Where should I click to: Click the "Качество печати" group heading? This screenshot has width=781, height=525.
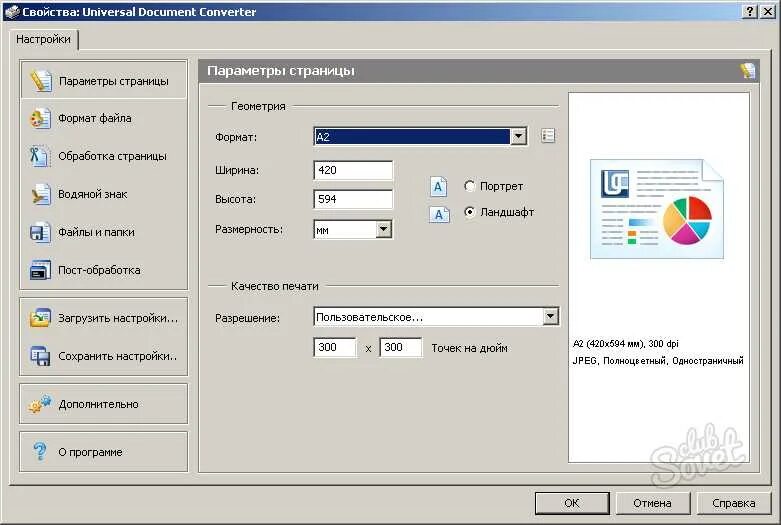click(x=274, y=286)
